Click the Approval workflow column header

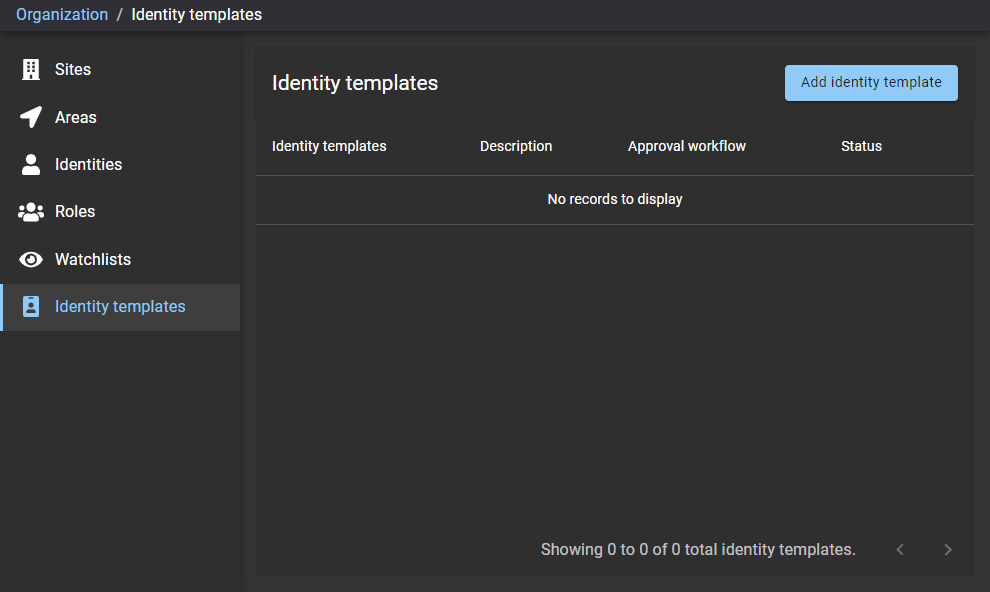[x=687, y=146]
